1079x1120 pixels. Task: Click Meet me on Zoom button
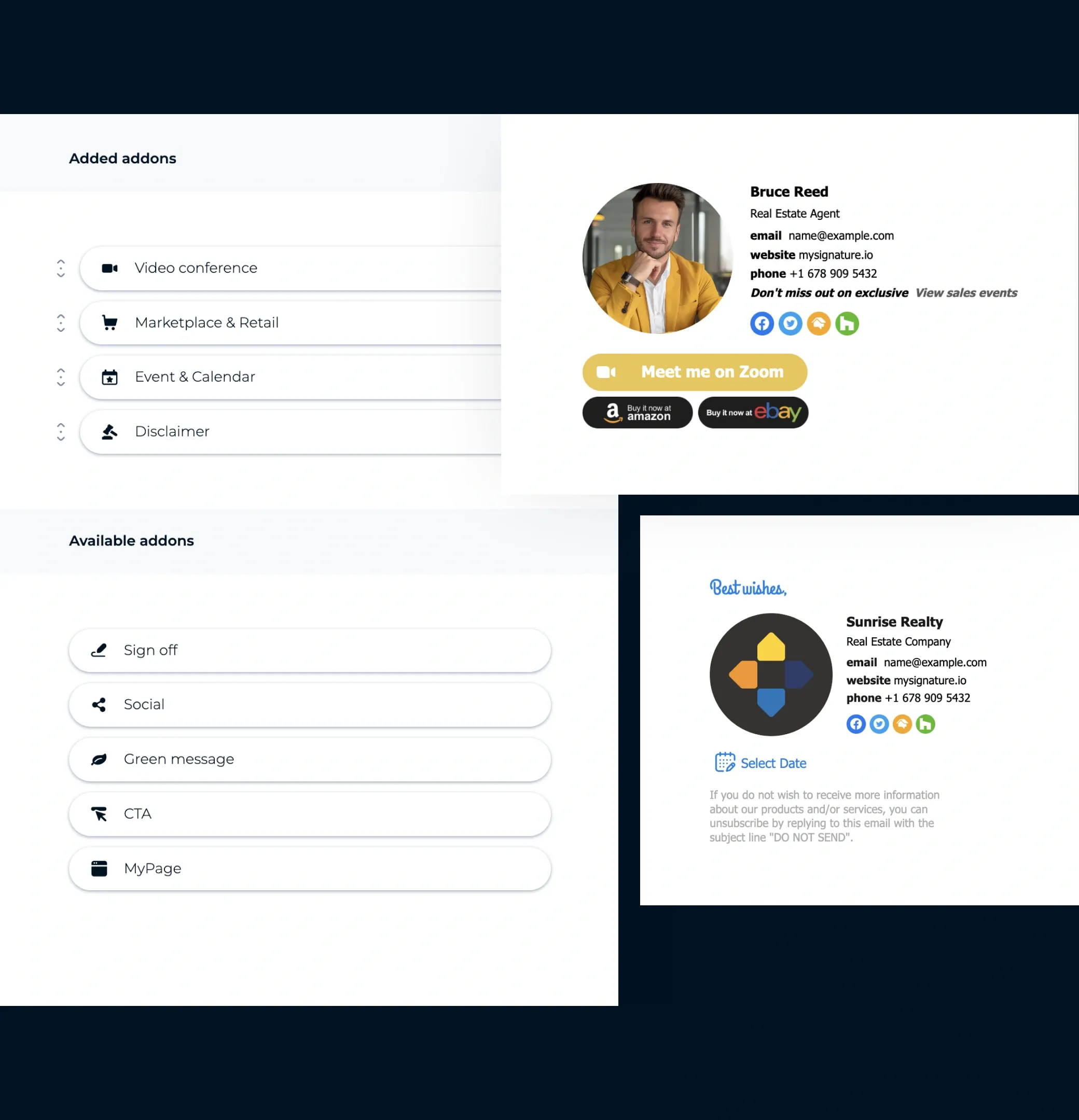pos(693,372)
